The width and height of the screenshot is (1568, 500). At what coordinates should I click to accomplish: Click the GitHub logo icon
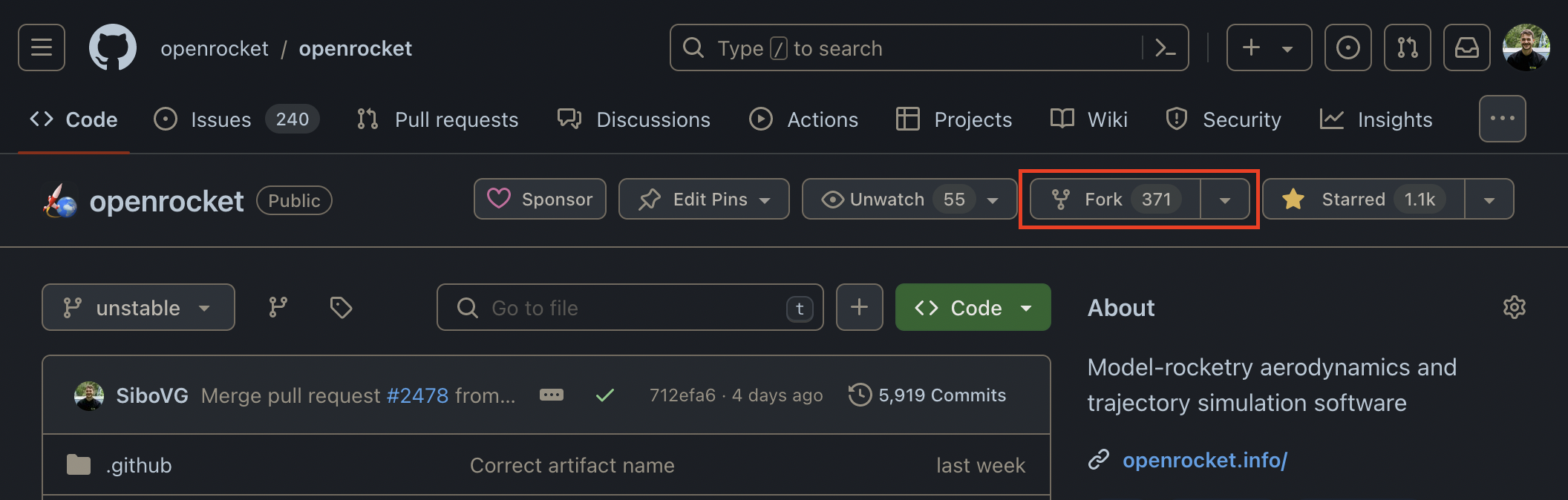113,48
